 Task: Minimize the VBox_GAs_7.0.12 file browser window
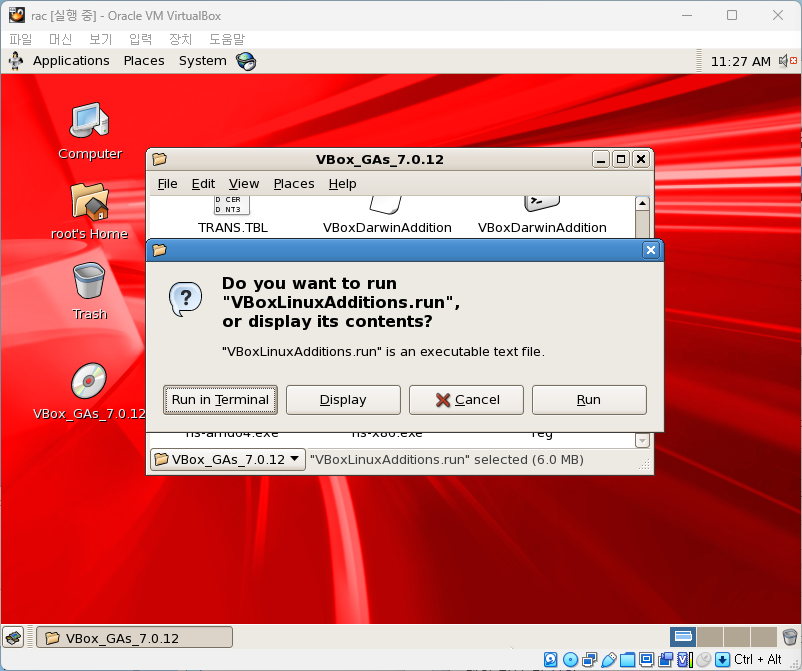pos(601,160)
